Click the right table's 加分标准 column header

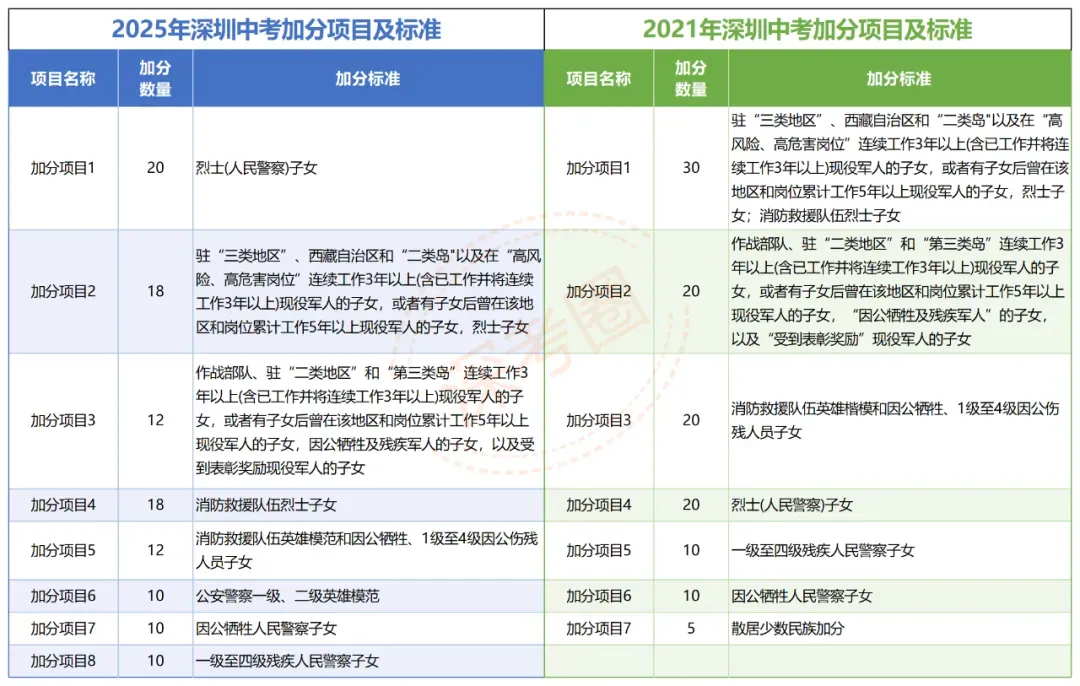pyautogui.click(x=900, y=78)
